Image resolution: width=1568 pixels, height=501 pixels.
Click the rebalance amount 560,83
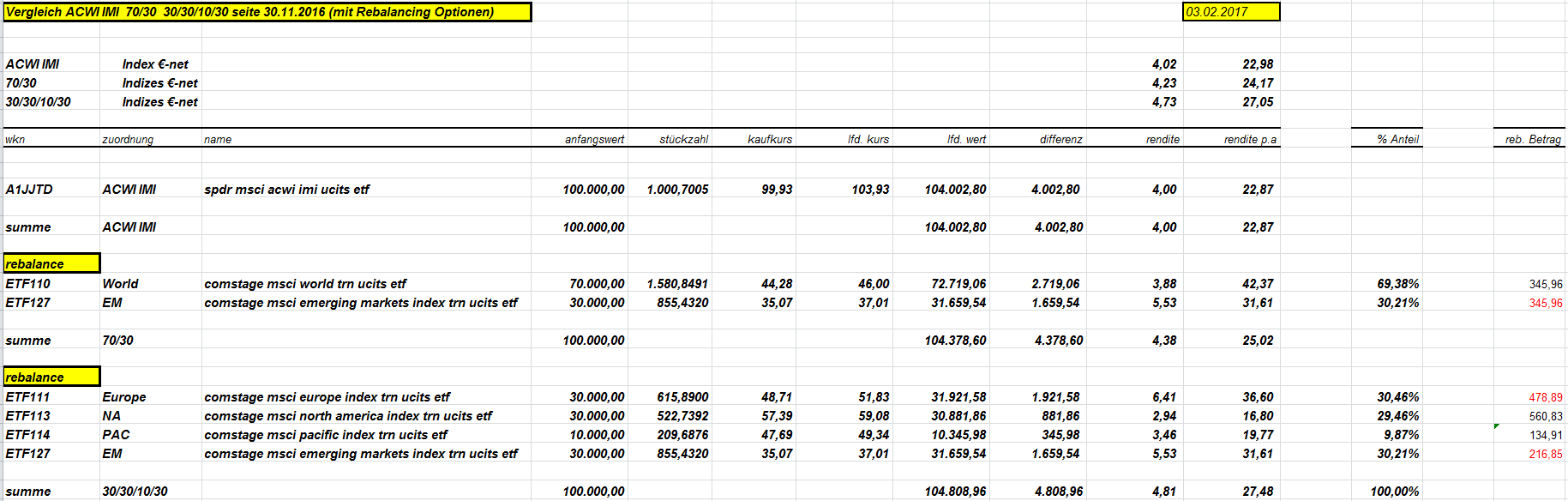coord(1546,416)
